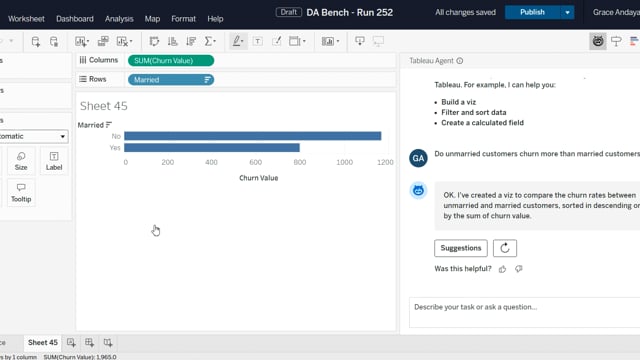Click the New Worksheet toolbar icon
The image size is (640, 360).
(82, 41)
